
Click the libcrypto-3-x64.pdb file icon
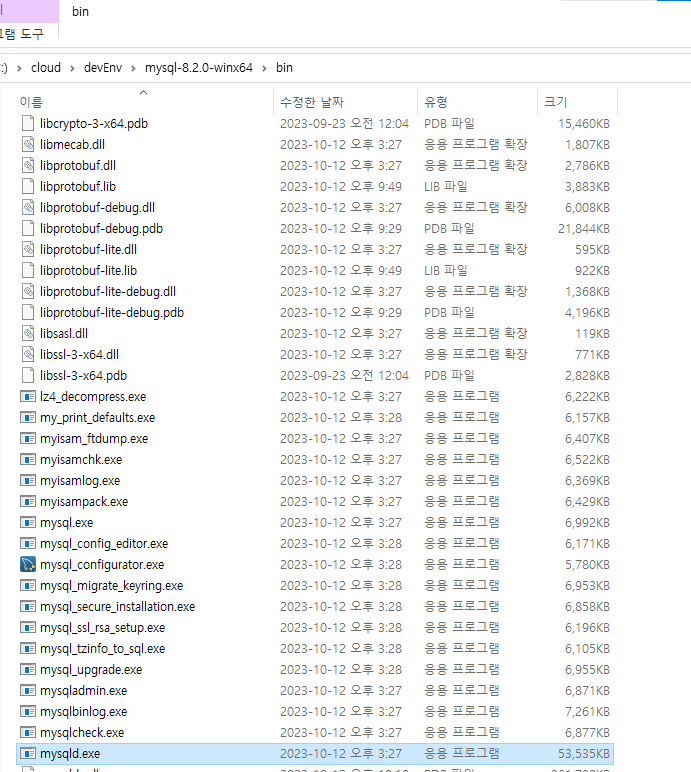tap(28, 124)
